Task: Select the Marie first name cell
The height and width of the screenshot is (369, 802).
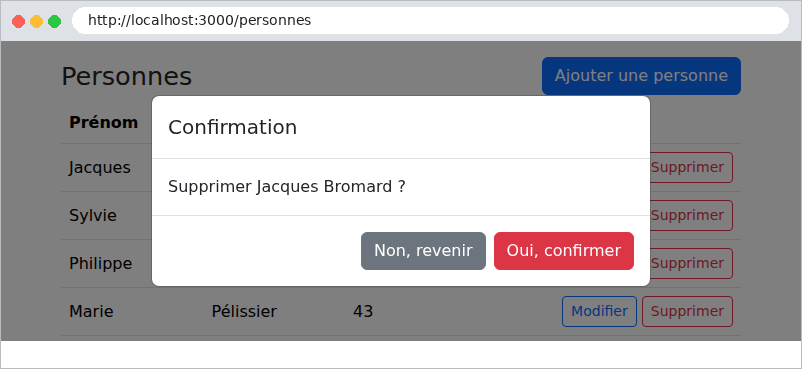Action: coord(92,311)
